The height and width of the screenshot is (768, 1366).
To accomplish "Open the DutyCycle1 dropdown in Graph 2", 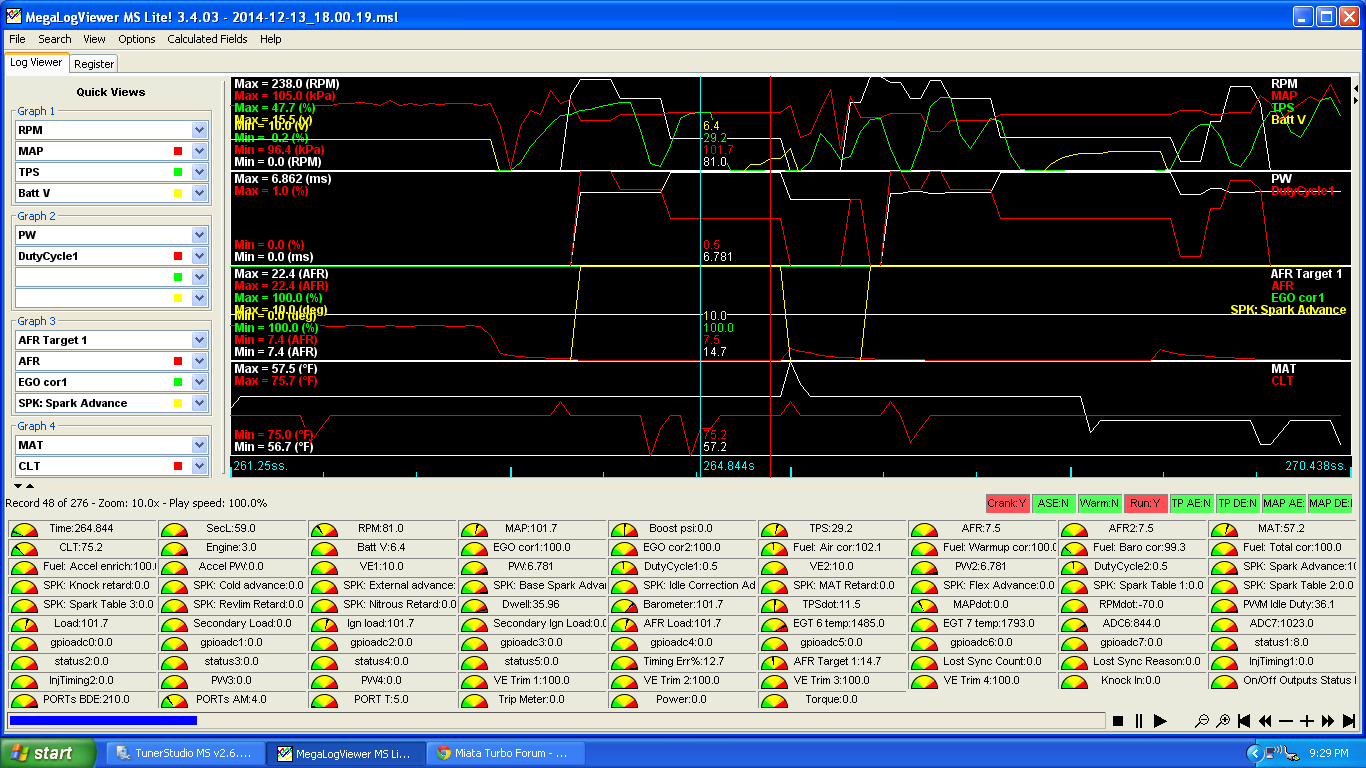I will click(198, 255).
